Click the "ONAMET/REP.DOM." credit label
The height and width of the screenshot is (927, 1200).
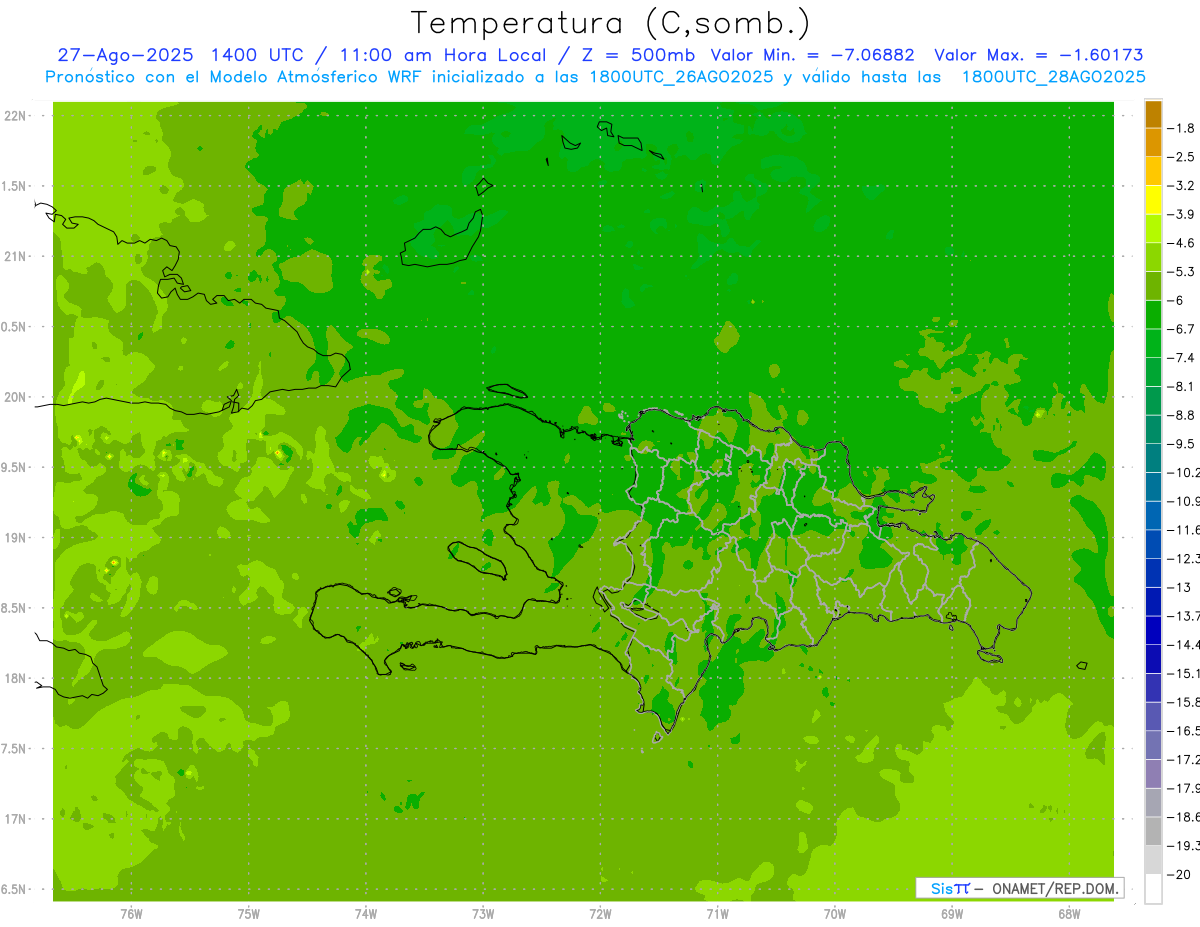tap(1055, 888)
